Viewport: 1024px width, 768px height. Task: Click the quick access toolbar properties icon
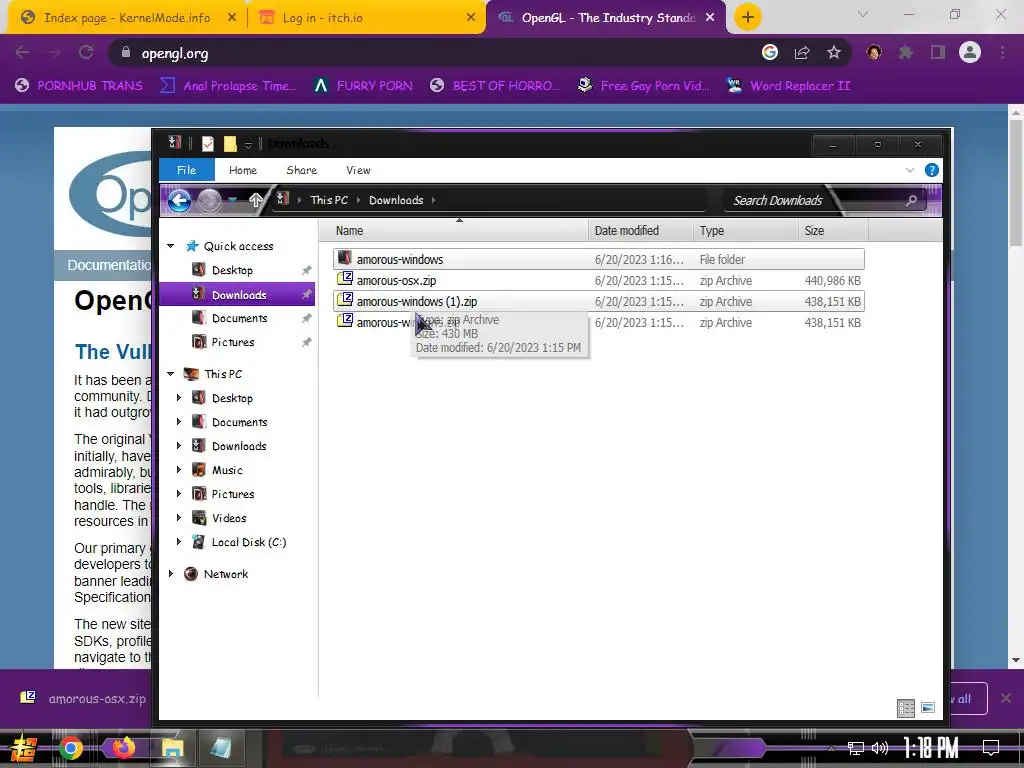(208, 144)
